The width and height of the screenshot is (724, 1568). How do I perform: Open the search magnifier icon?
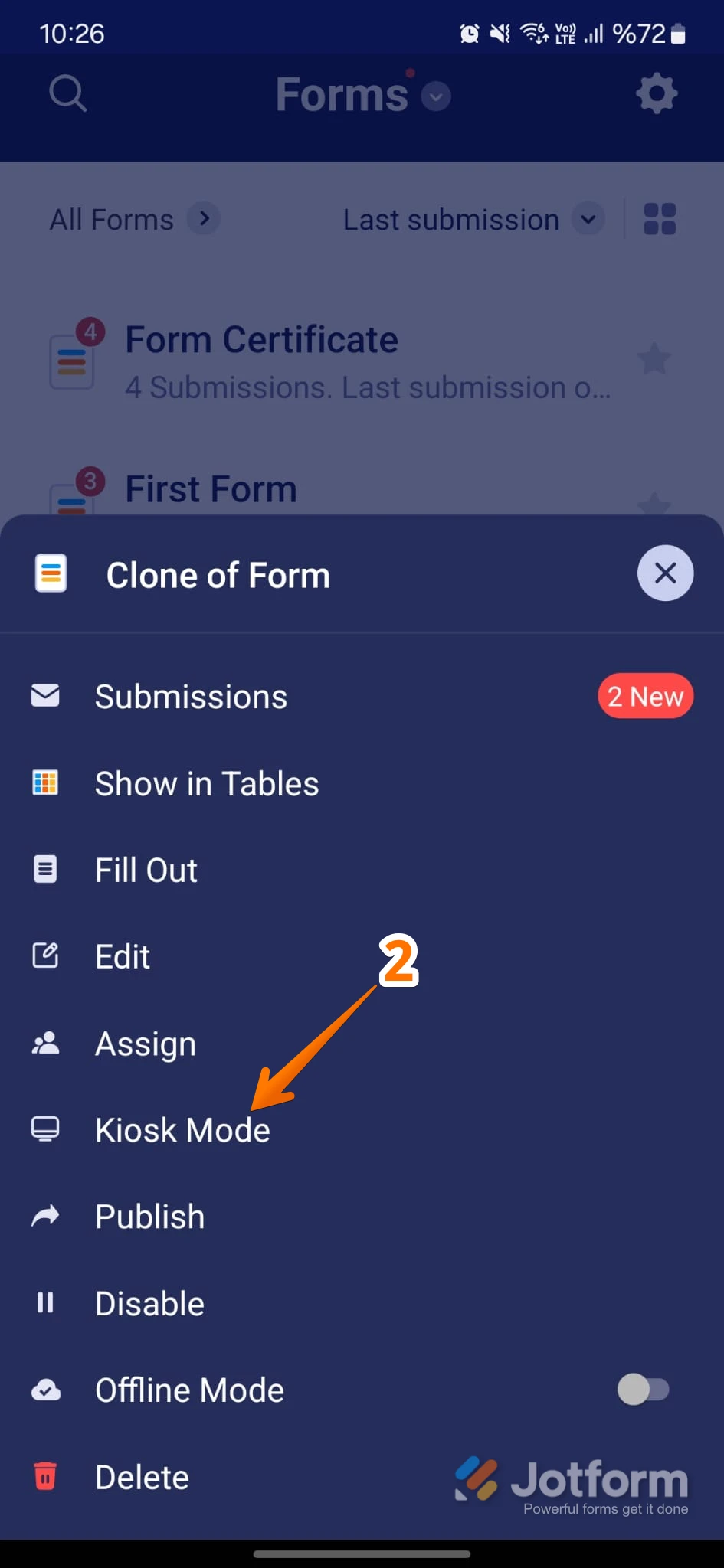pyautogui.click(x=67, y=93)
